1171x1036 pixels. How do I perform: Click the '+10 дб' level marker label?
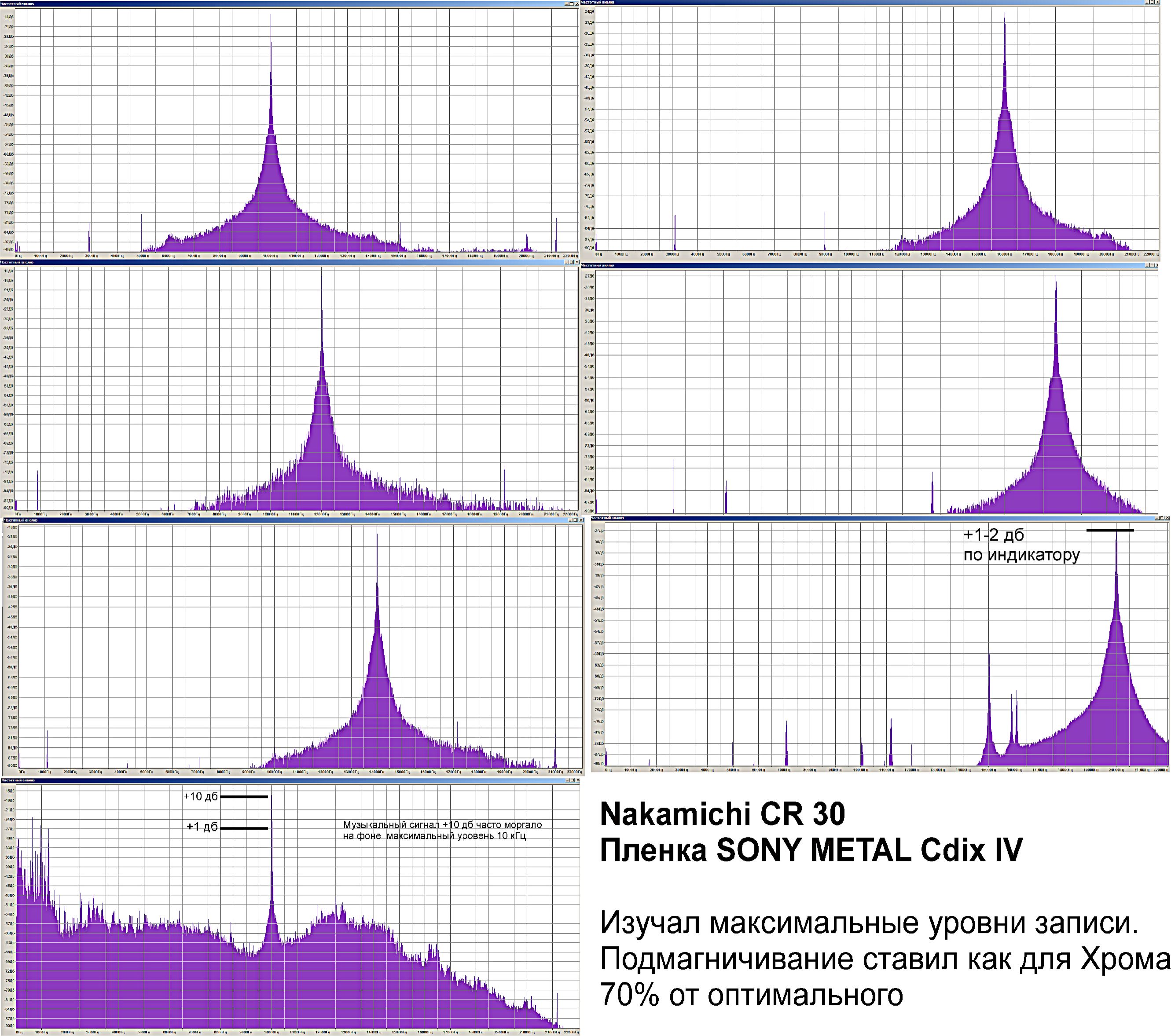click(x=201, y=797)
